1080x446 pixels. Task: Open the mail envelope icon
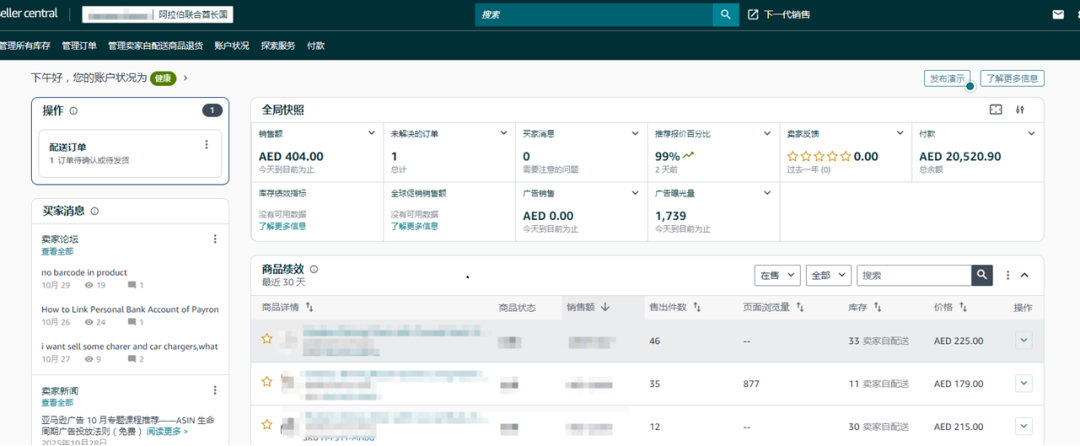click(x=1058, y=14)
